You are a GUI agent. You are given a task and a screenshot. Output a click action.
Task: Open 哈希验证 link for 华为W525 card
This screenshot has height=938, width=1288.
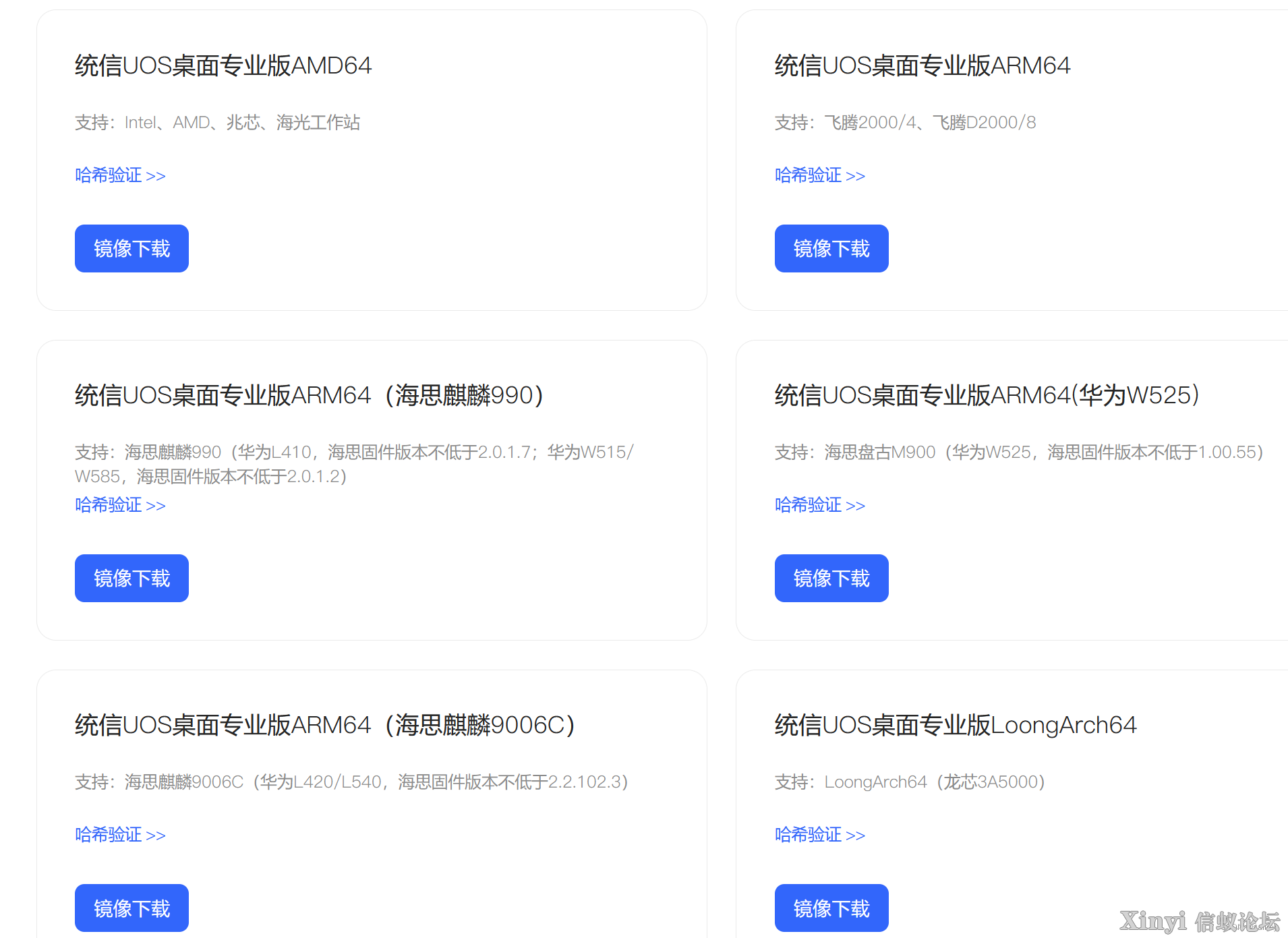pos(820,505)
